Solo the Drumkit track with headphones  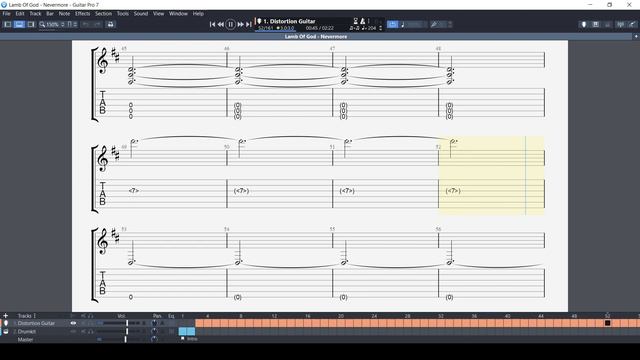(x=91, y=331)
